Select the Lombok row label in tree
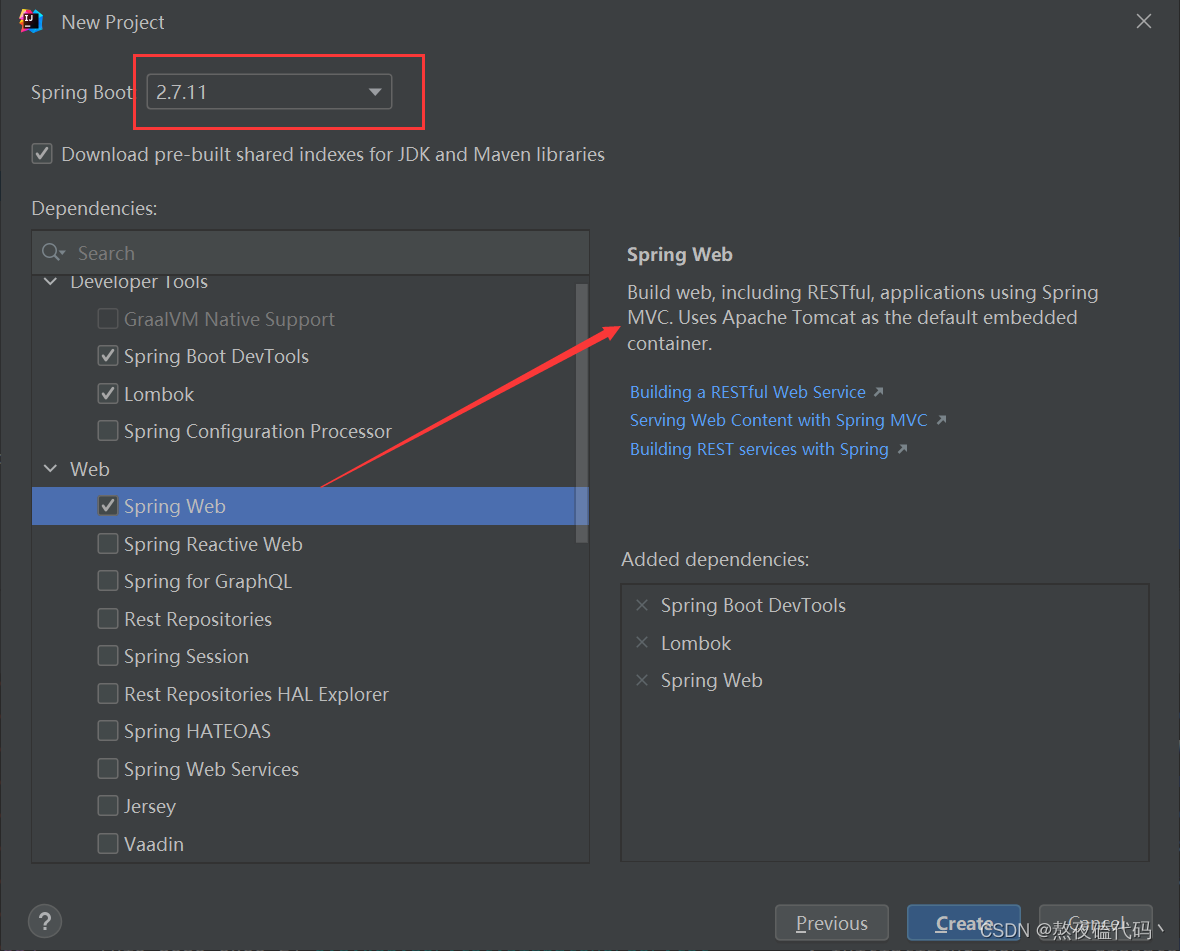 point(159,393)
